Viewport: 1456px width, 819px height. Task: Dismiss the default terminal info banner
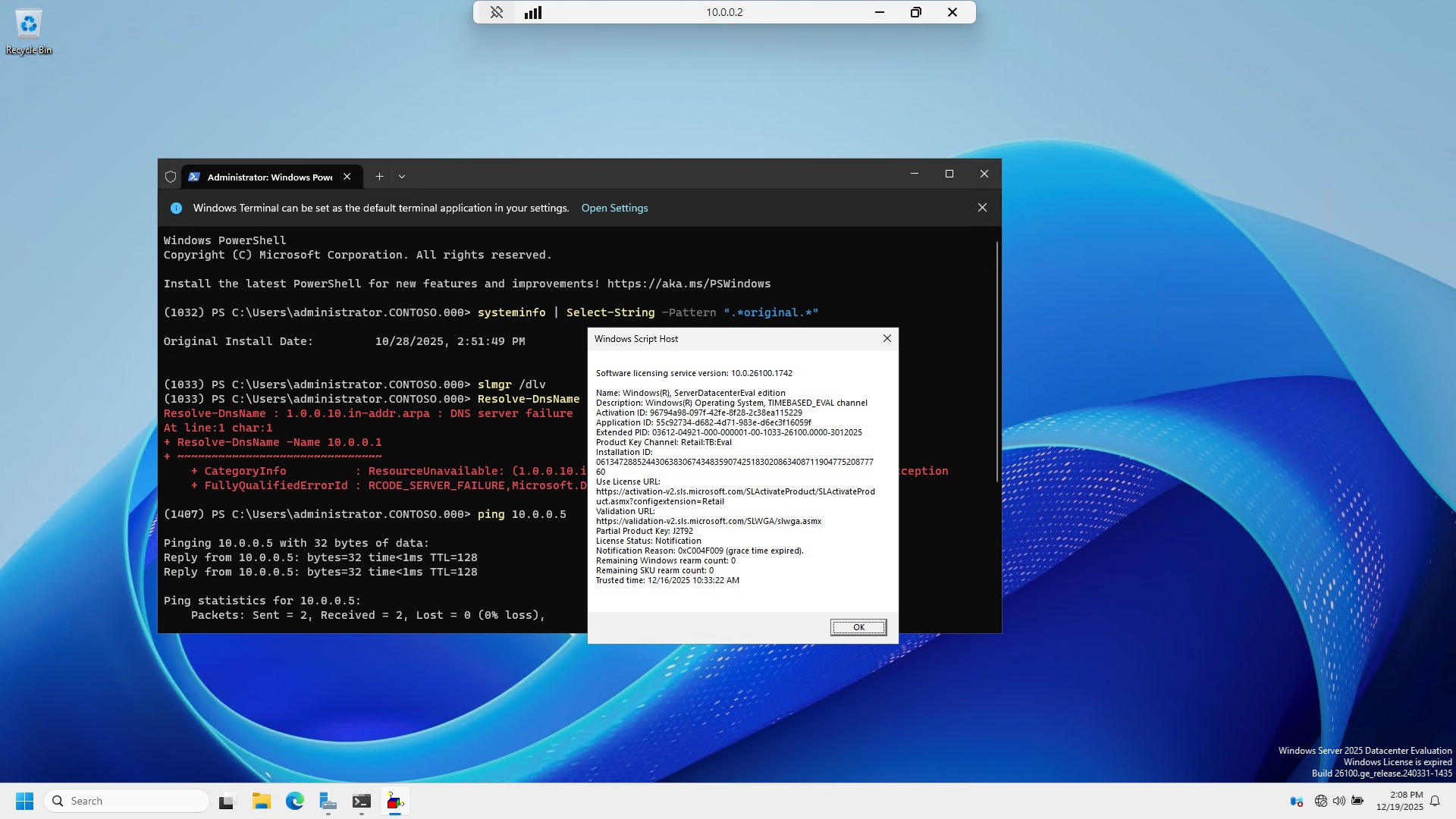coord(982,208)
